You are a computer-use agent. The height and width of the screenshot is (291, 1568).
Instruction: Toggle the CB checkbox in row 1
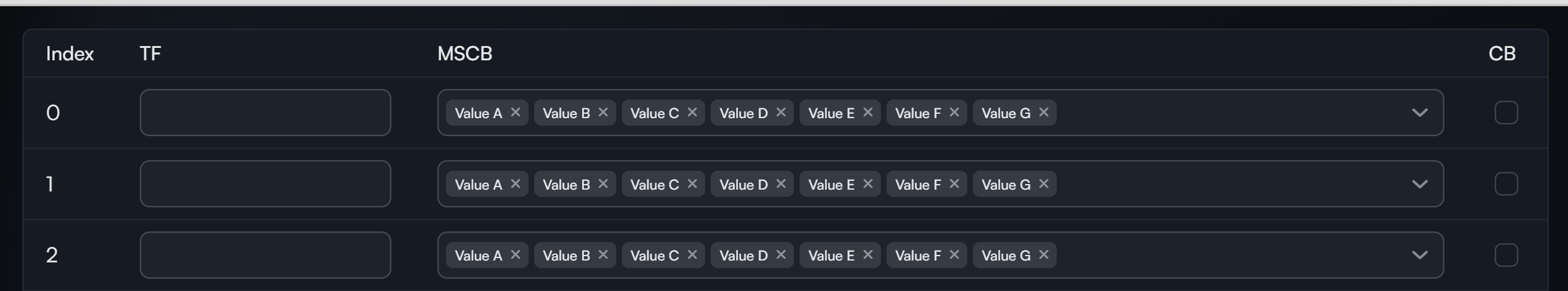pos(1506,184)
